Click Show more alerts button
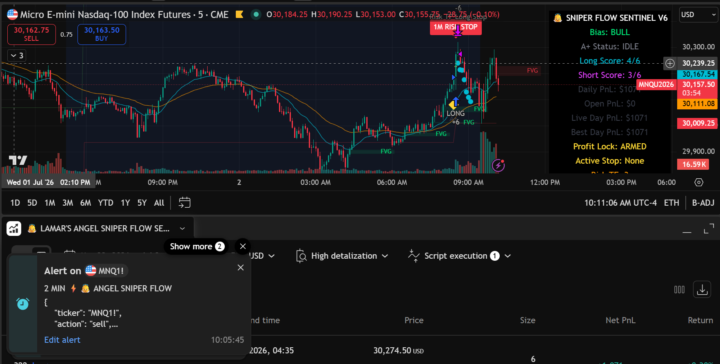Image resolution: width=720 pixels, height=364 pixels. coord(197,246)
